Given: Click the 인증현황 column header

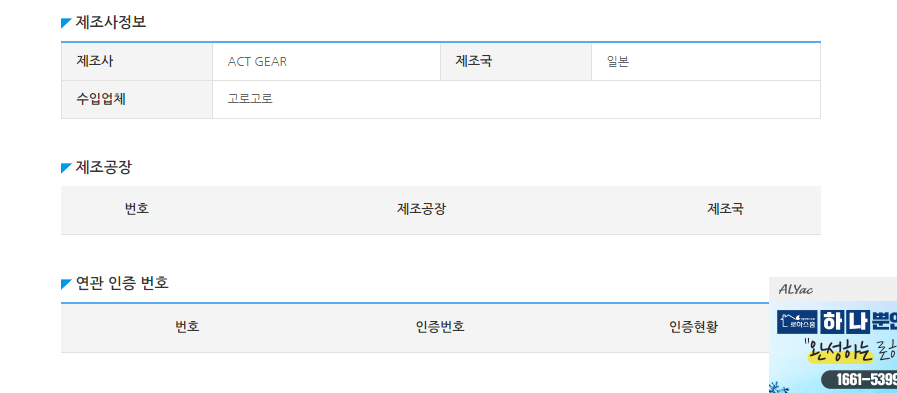Looking at the screenshot, I should pyautogui.click(x=693, y=327).
